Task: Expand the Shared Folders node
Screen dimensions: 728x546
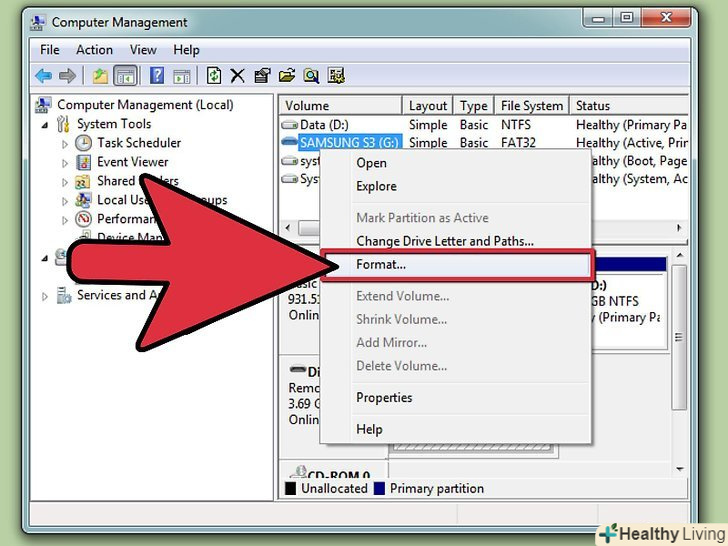Action: 65,182
